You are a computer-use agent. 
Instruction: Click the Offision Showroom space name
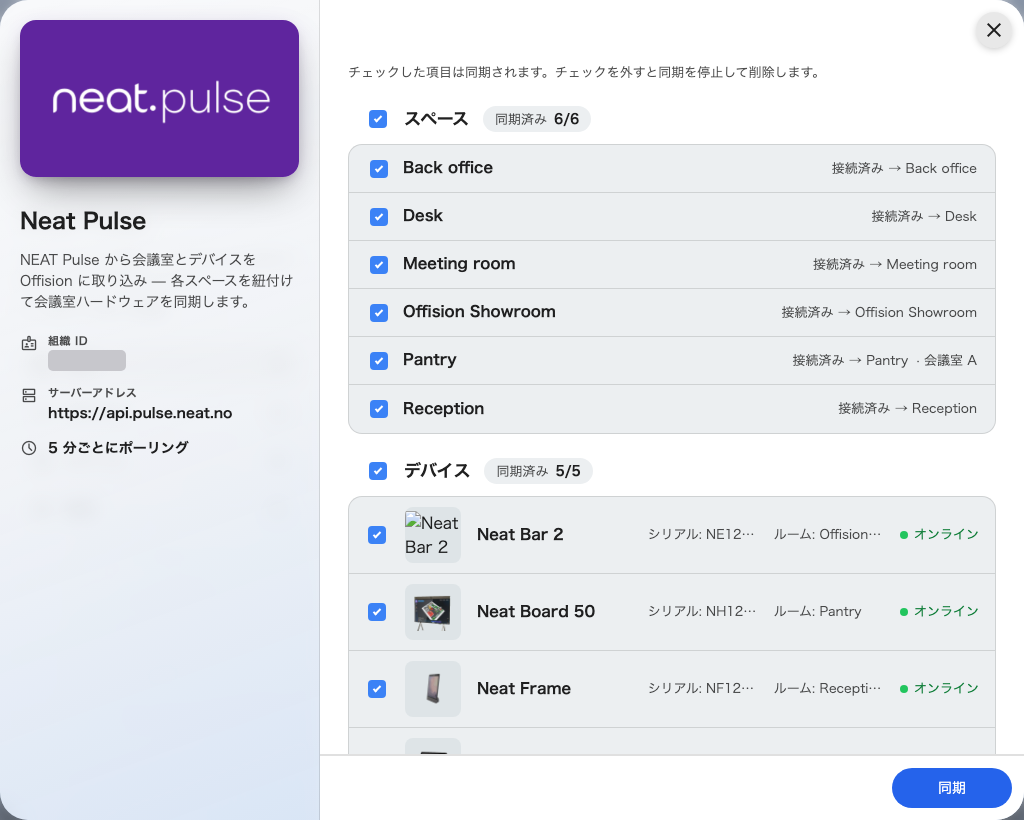click(x=479, y=312)
